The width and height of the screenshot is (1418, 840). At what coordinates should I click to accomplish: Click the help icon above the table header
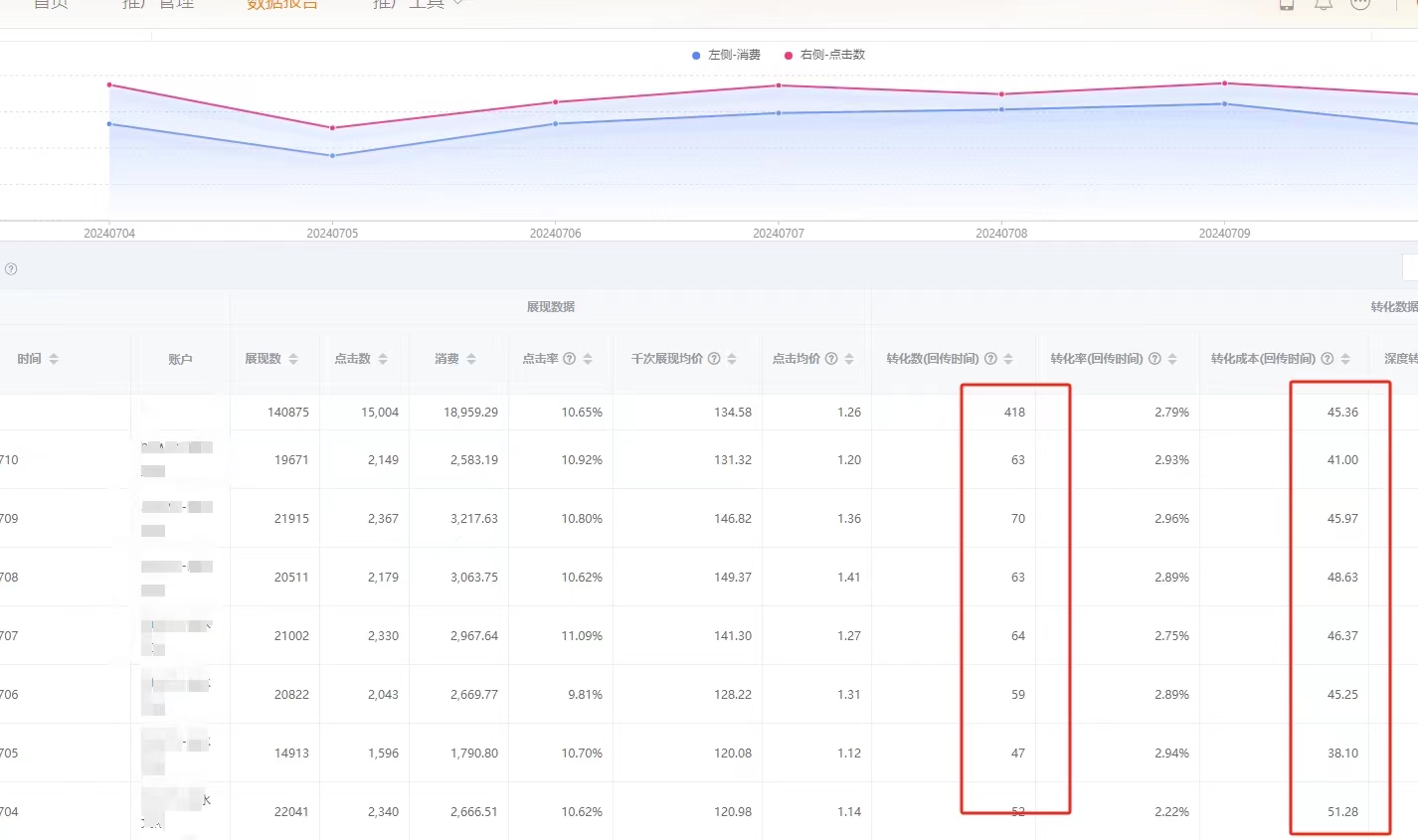[11, 269]
